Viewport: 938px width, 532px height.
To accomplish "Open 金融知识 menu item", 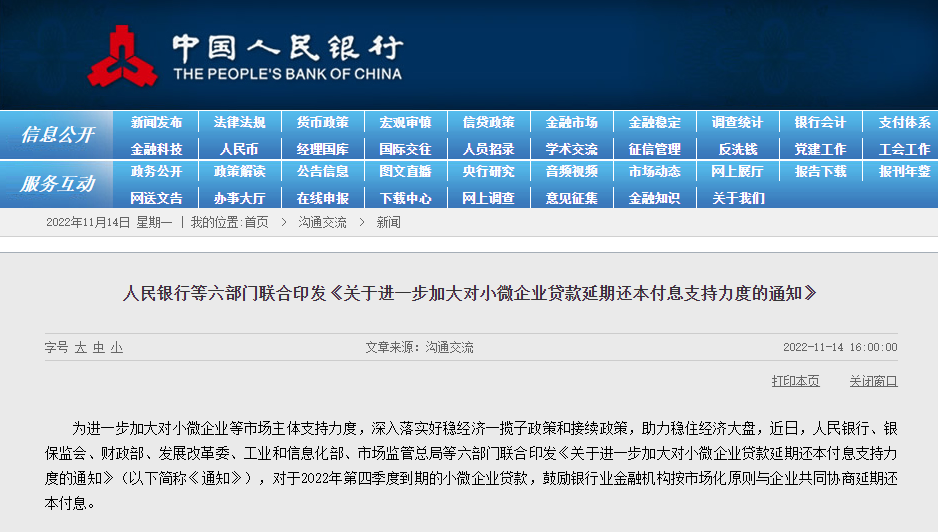I will [x=654, y=198].
